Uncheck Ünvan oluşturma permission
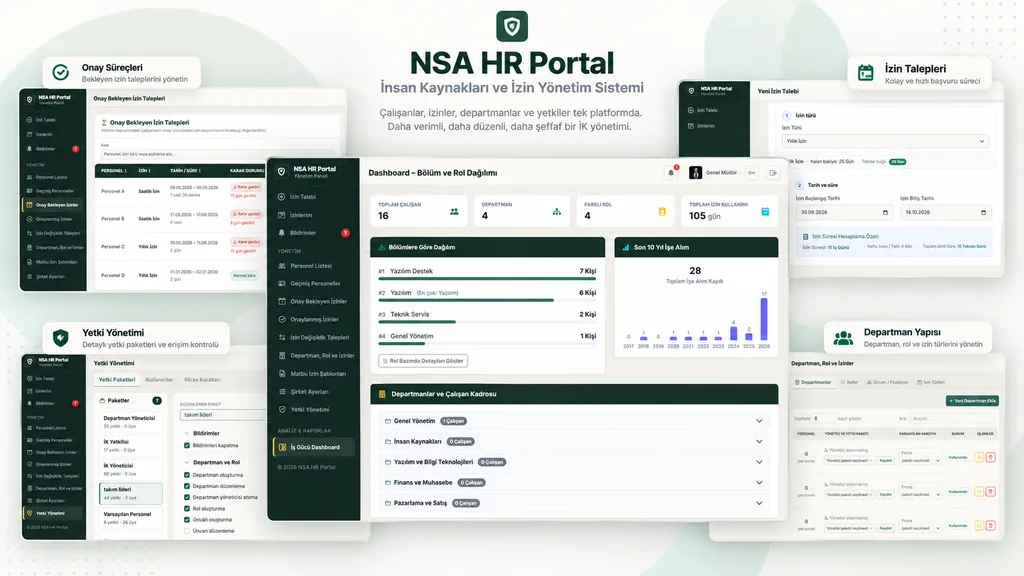This screenshot has height=576, width=1024. coord(187,520)
